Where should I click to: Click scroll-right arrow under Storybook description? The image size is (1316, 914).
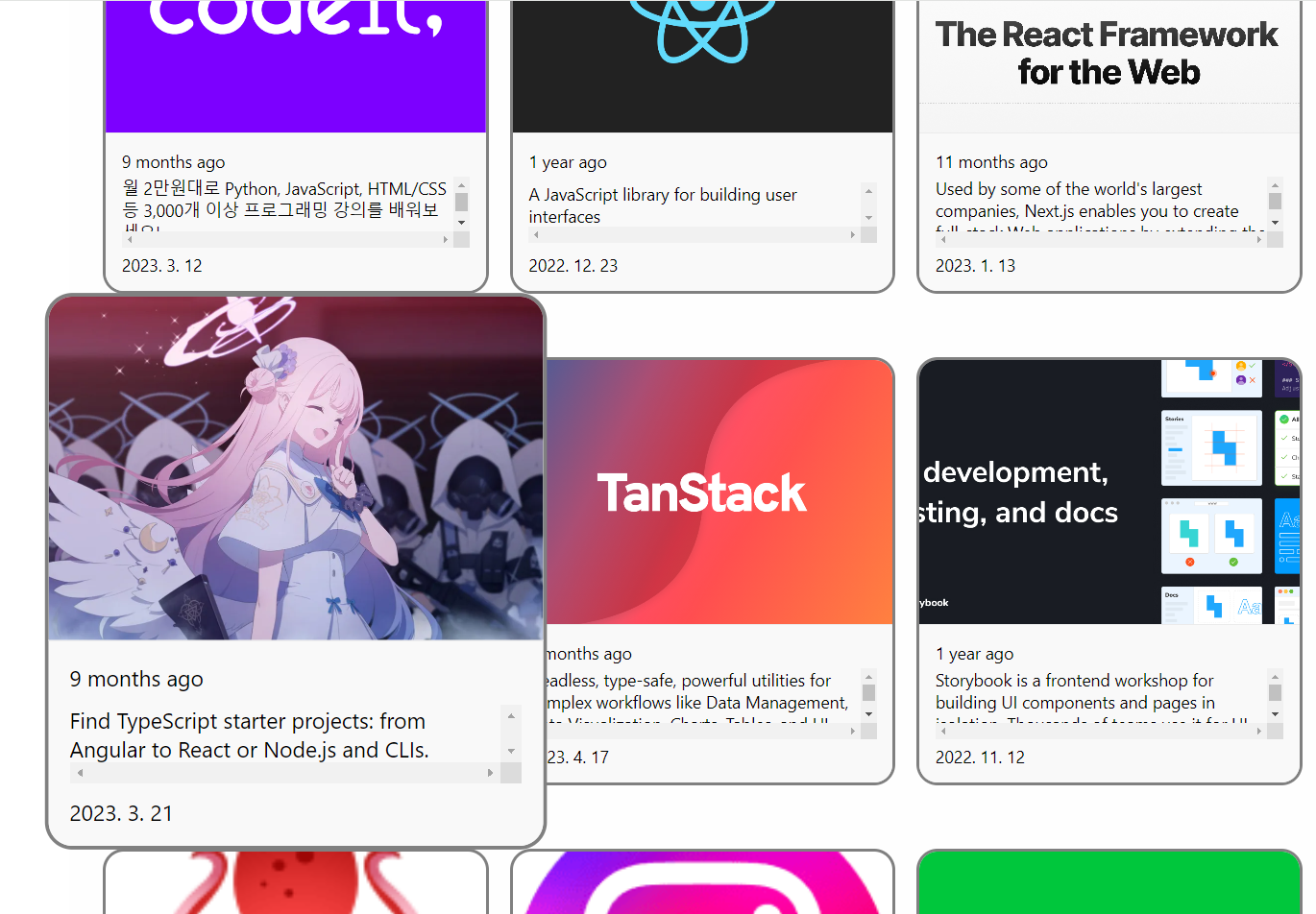1258,731
